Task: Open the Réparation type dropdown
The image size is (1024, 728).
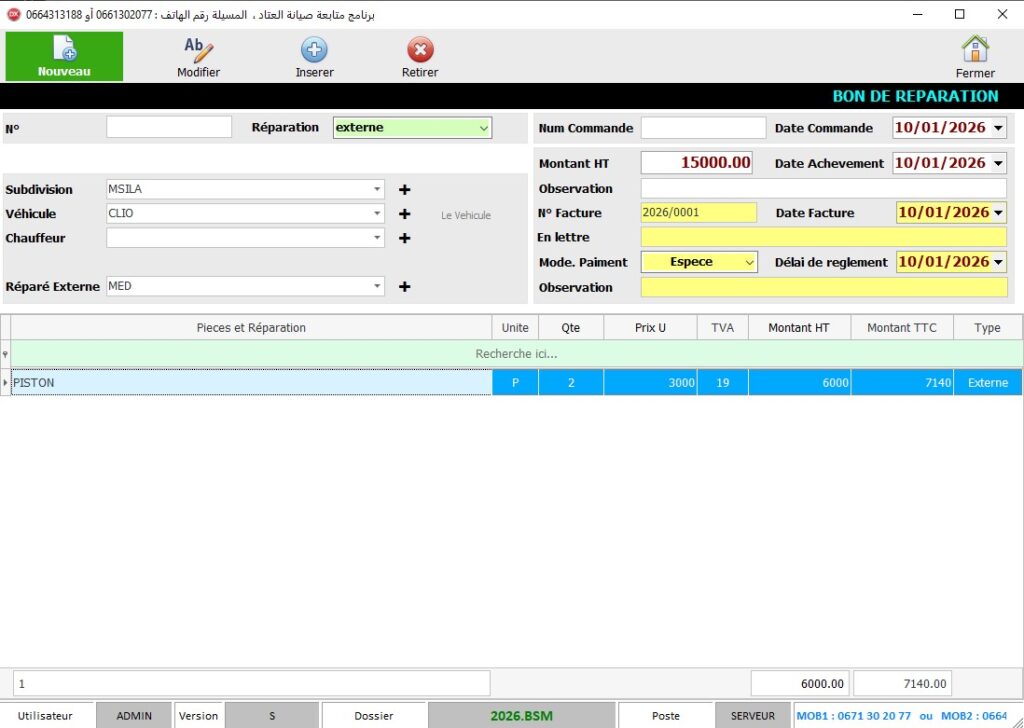Action: (x=483, y=128)
